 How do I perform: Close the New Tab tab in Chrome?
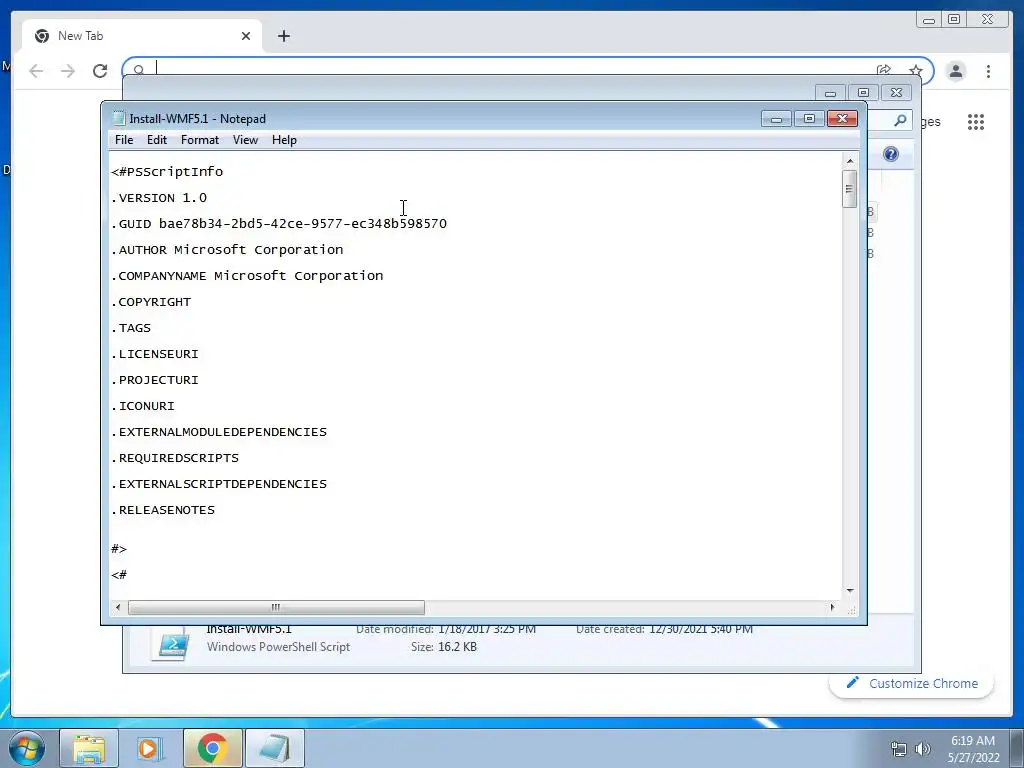(246, 36)
